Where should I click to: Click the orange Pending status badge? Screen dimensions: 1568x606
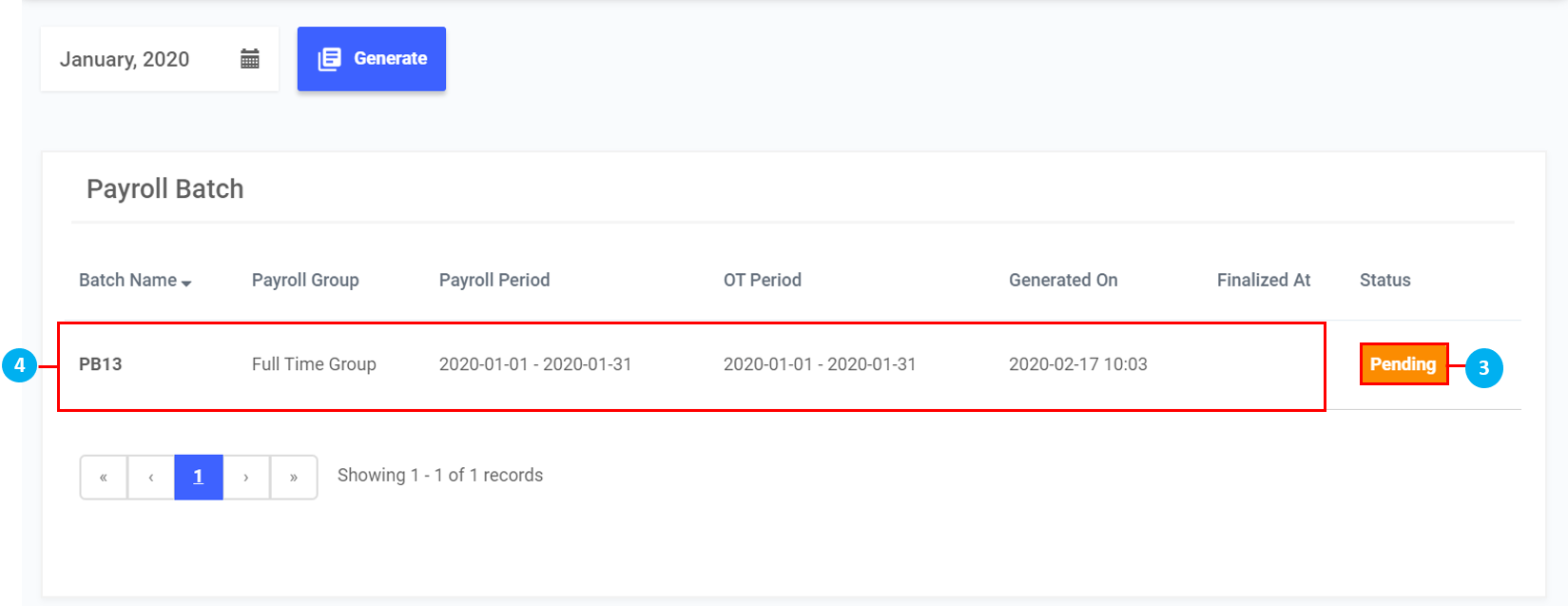pyautogui.click(x=1403, y=364)
